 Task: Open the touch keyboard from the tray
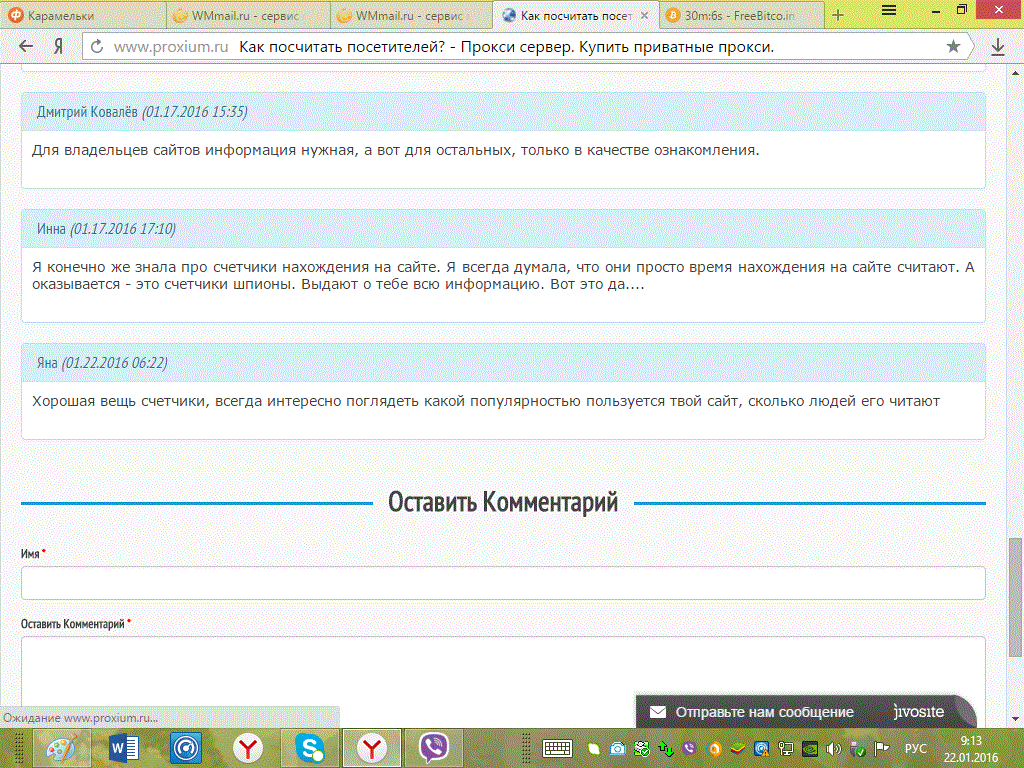557,748
